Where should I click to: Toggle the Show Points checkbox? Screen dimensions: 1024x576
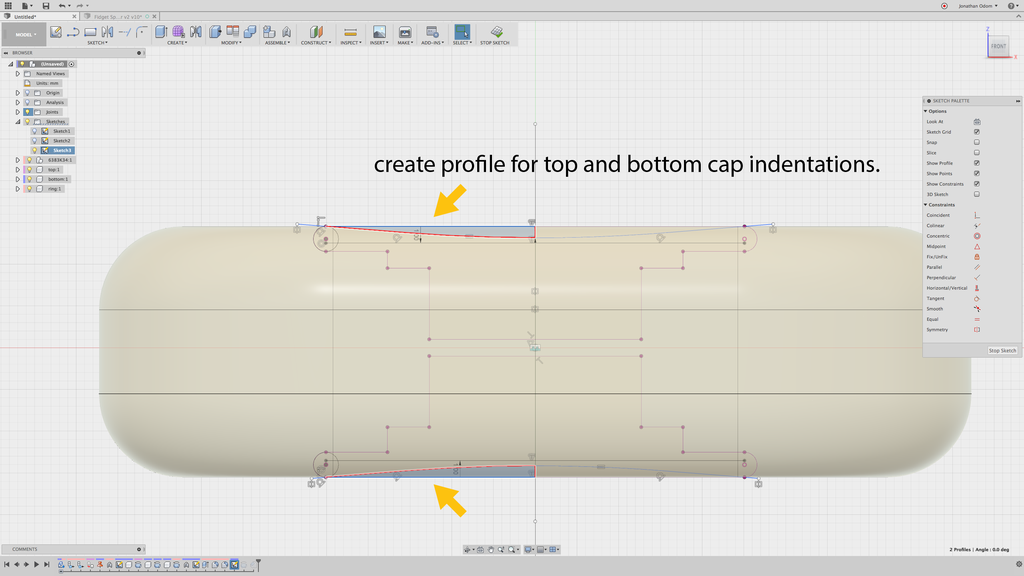(977, 174)
